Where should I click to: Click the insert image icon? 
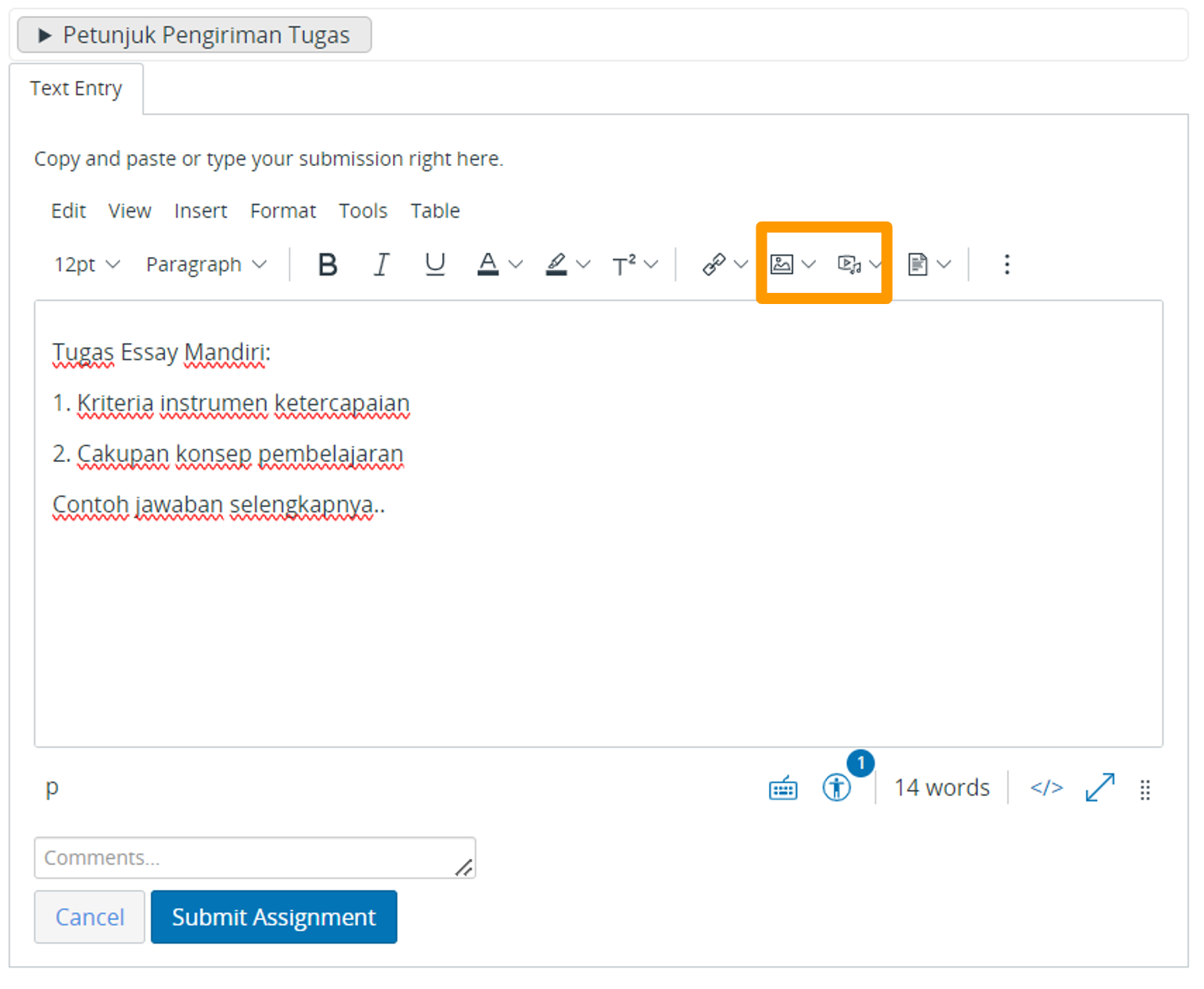tap(782, 264)
